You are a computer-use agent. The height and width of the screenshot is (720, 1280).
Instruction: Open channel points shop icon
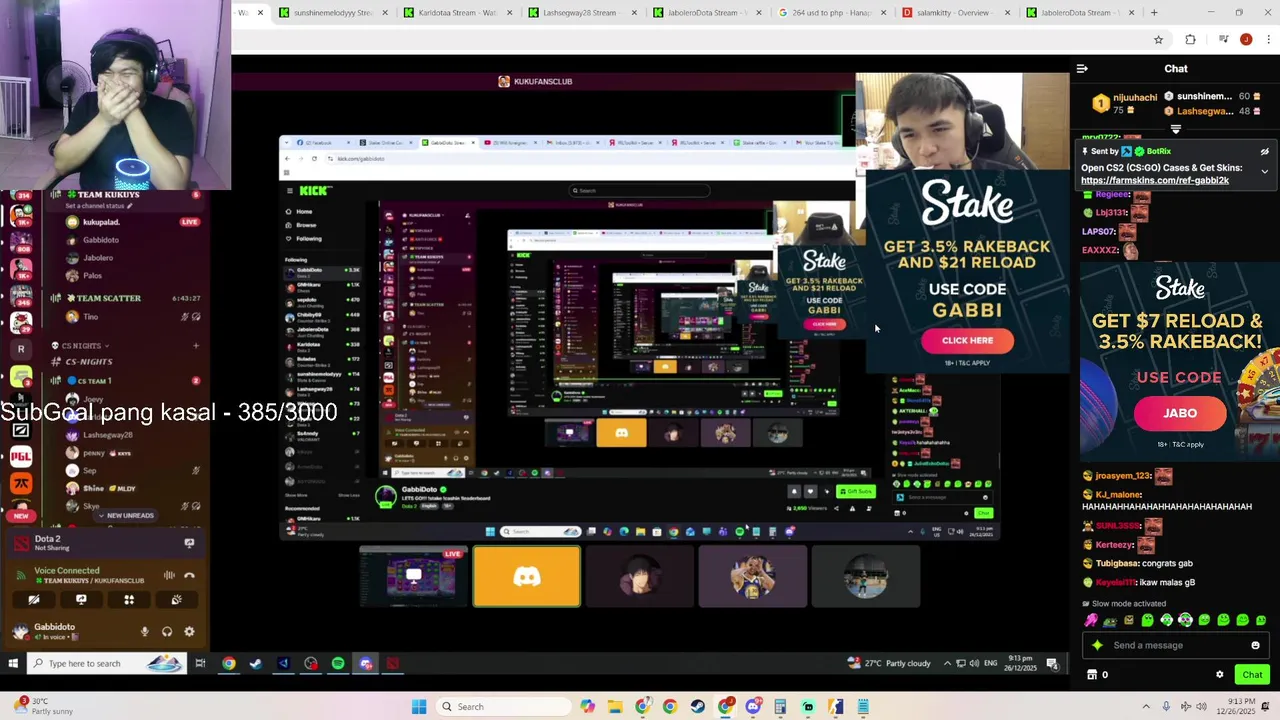[x=1092, y=674]
